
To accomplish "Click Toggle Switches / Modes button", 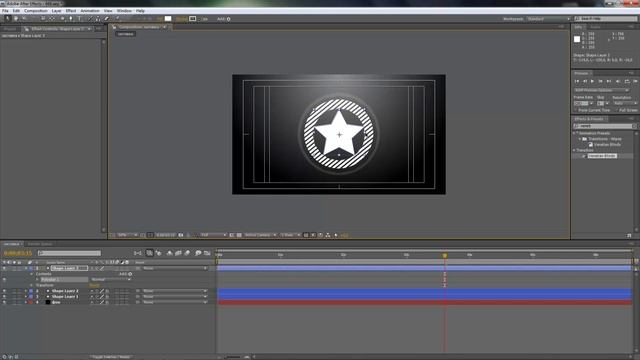I will 111,357.
